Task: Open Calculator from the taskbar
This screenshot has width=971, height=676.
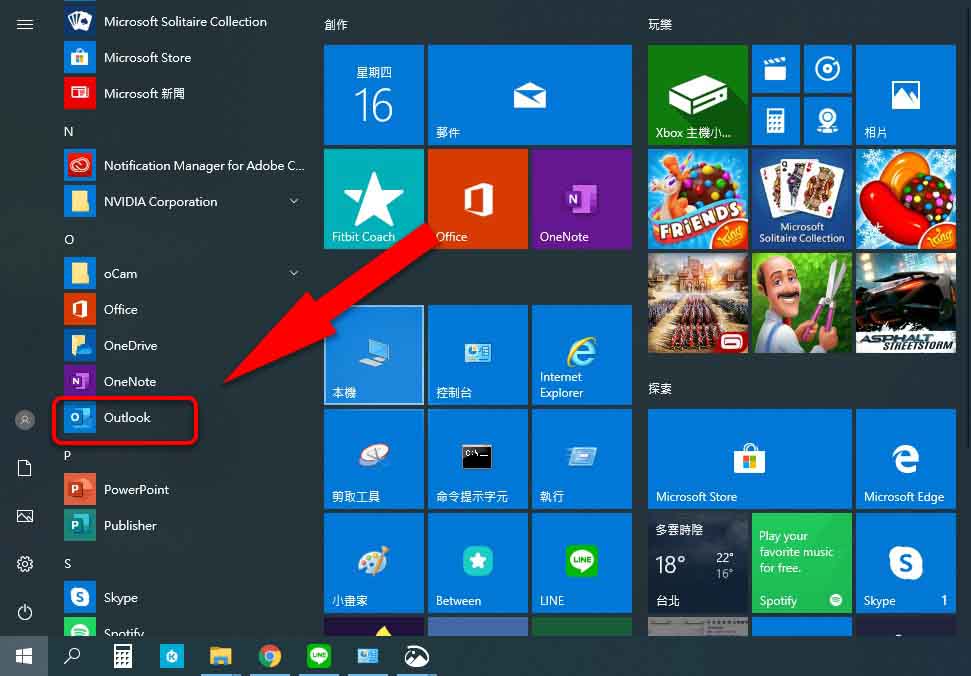Action: click(123, 656)
